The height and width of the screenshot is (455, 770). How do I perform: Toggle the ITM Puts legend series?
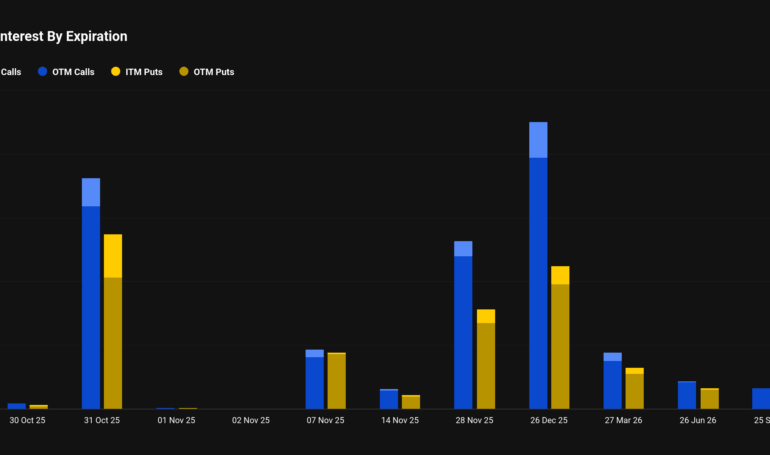point(141,72)
